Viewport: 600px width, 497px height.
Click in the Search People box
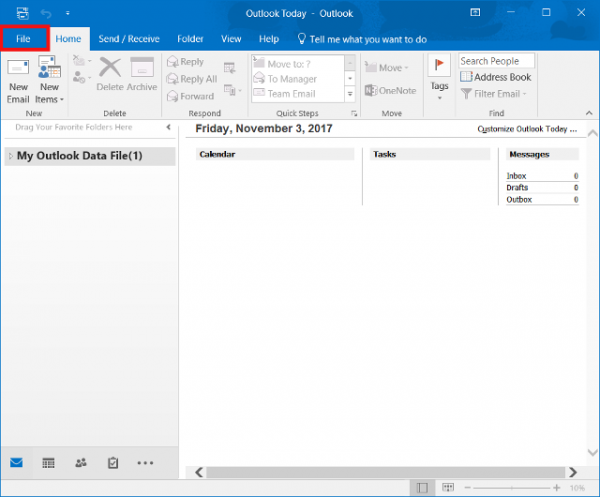click(x=496, y=61)
